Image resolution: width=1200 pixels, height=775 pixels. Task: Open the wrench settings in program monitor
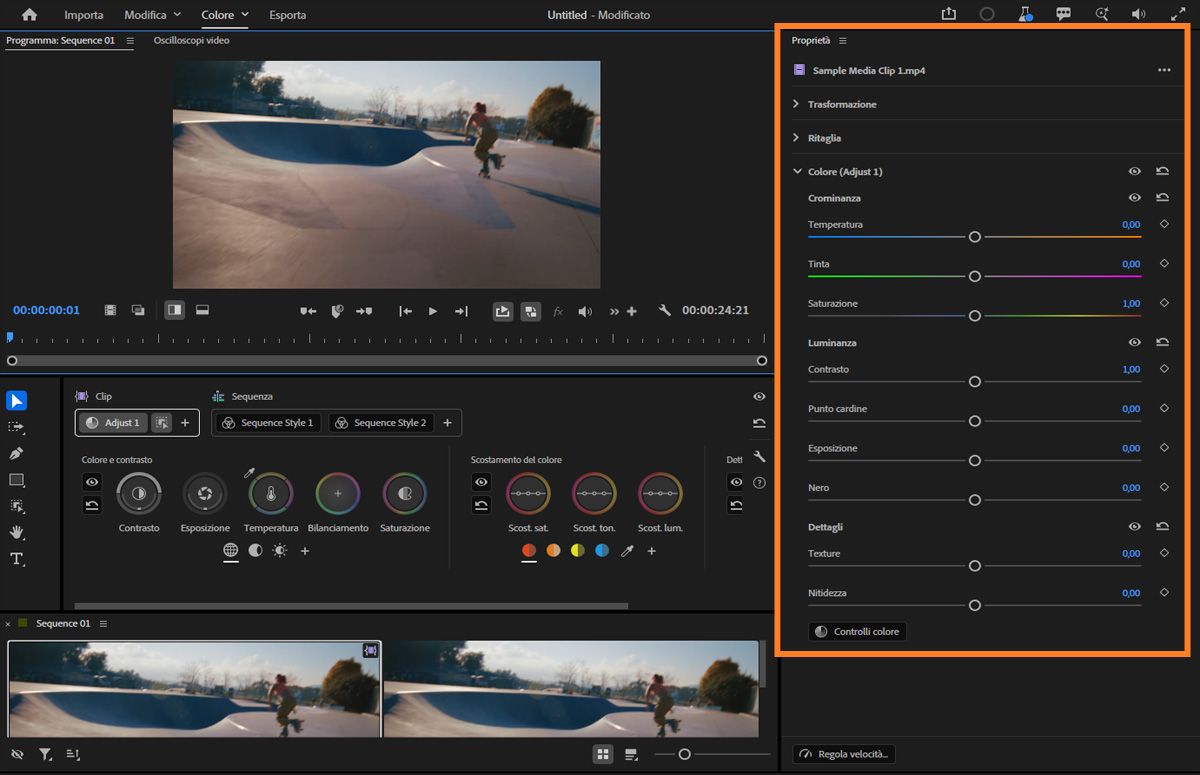[x=664, y=311]
